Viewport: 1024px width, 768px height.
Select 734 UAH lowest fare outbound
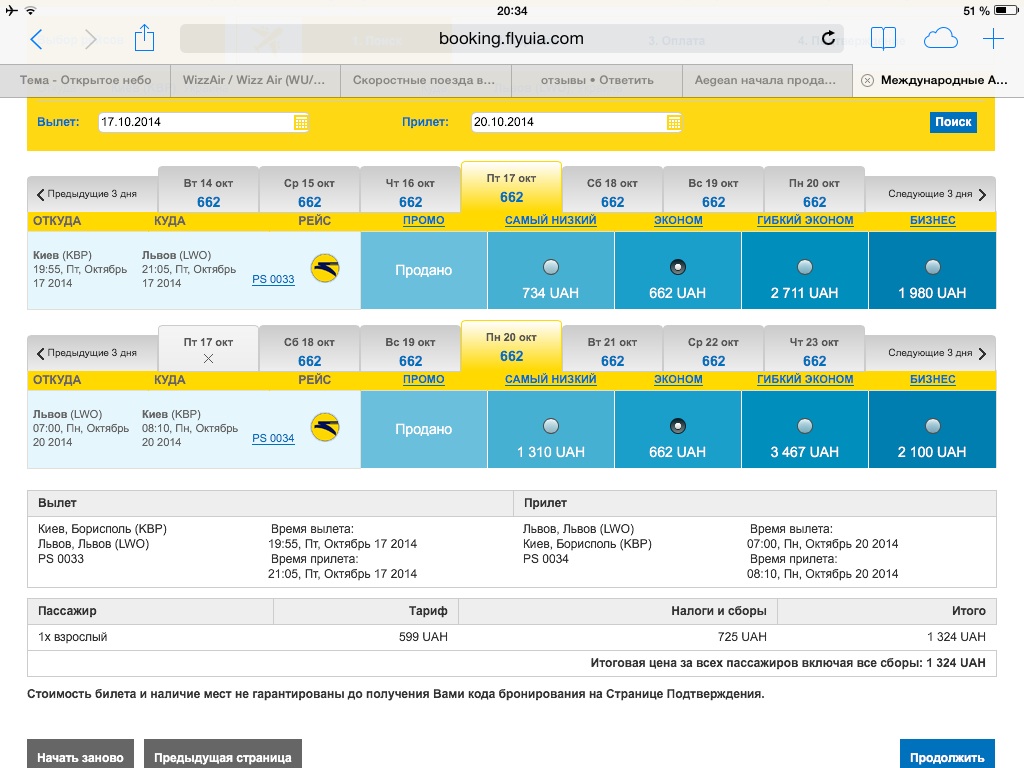551,267
